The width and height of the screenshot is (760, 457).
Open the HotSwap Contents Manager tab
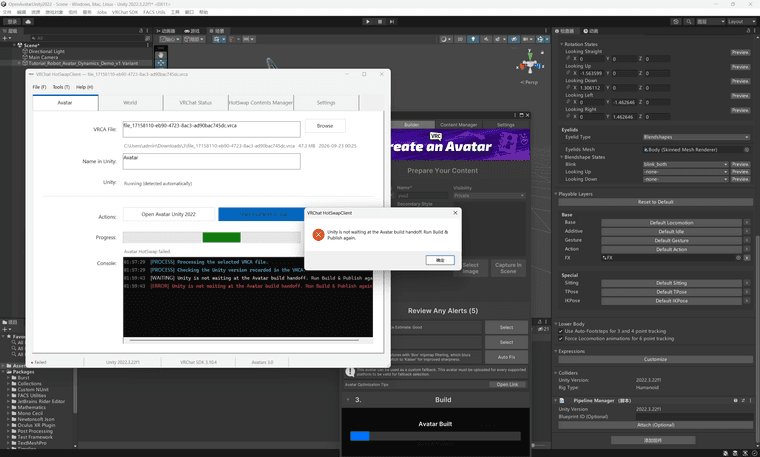coord(261,103)
